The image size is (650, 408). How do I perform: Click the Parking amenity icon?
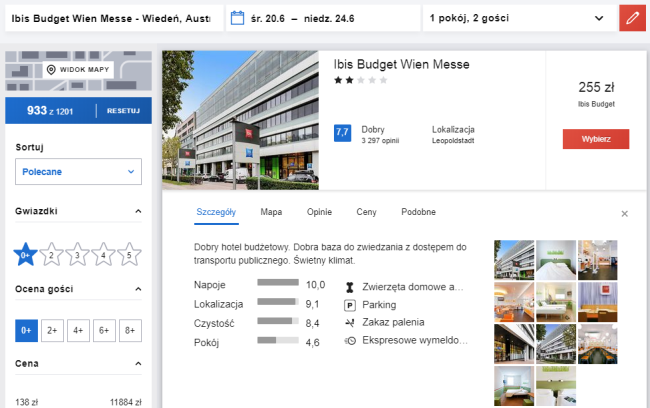350,305
